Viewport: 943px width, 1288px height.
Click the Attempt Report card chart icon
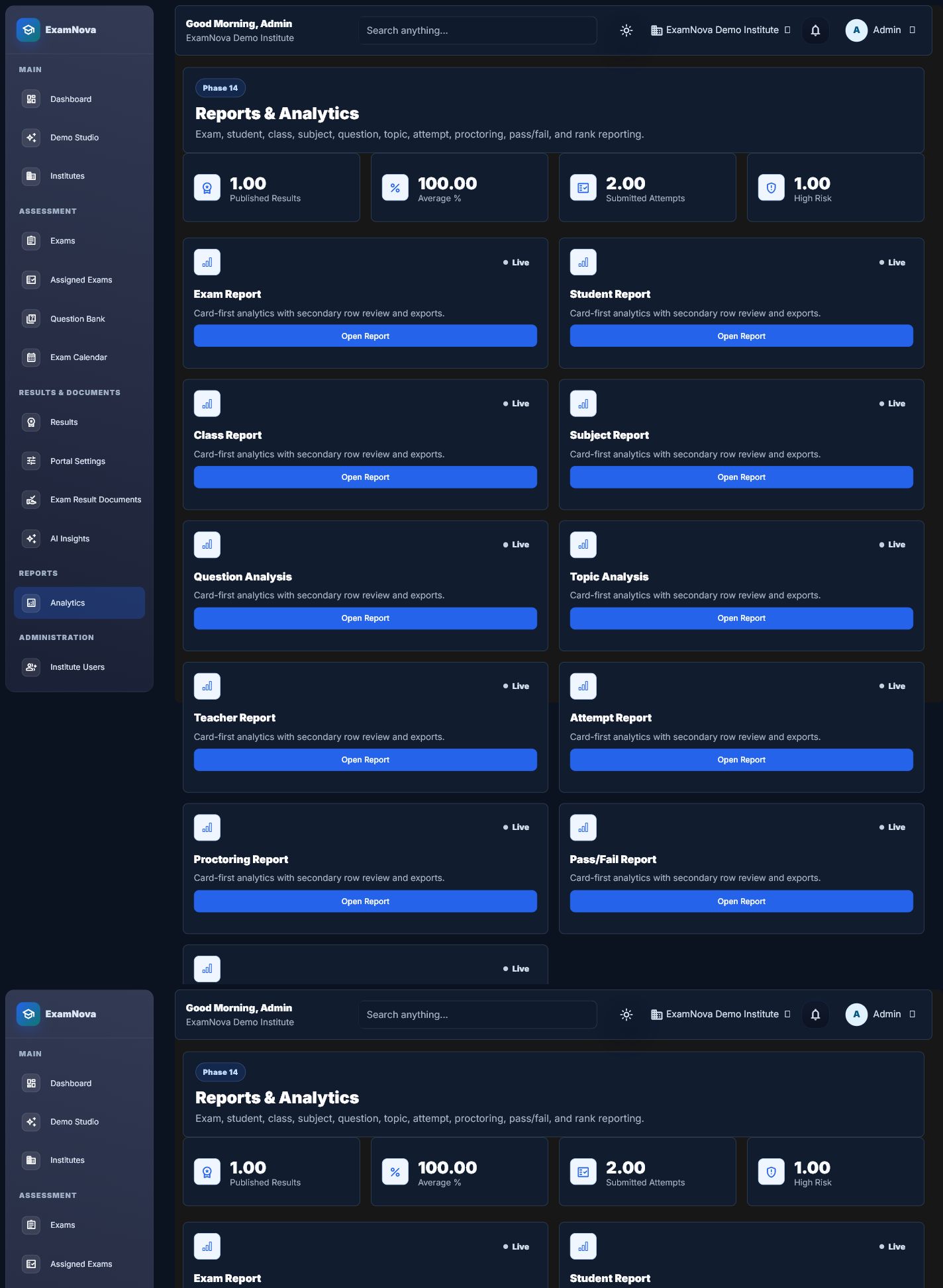583,686
